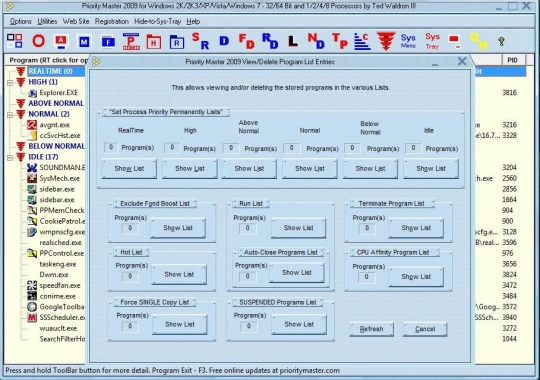Screen dimensions: 540x380
Task: Click the black 'L' toolbar icon
Action: coord(292,41)
